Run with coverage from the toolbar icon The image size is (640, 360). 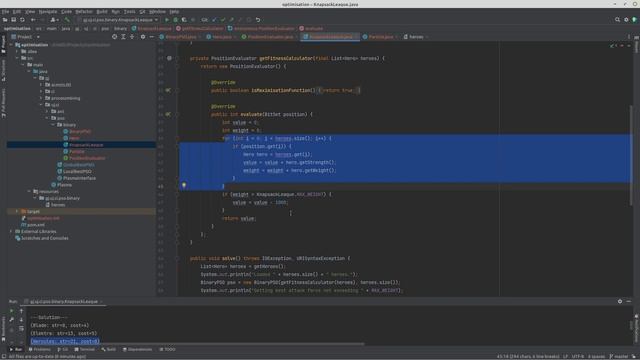pyautogui.click(x=184, y=20)
